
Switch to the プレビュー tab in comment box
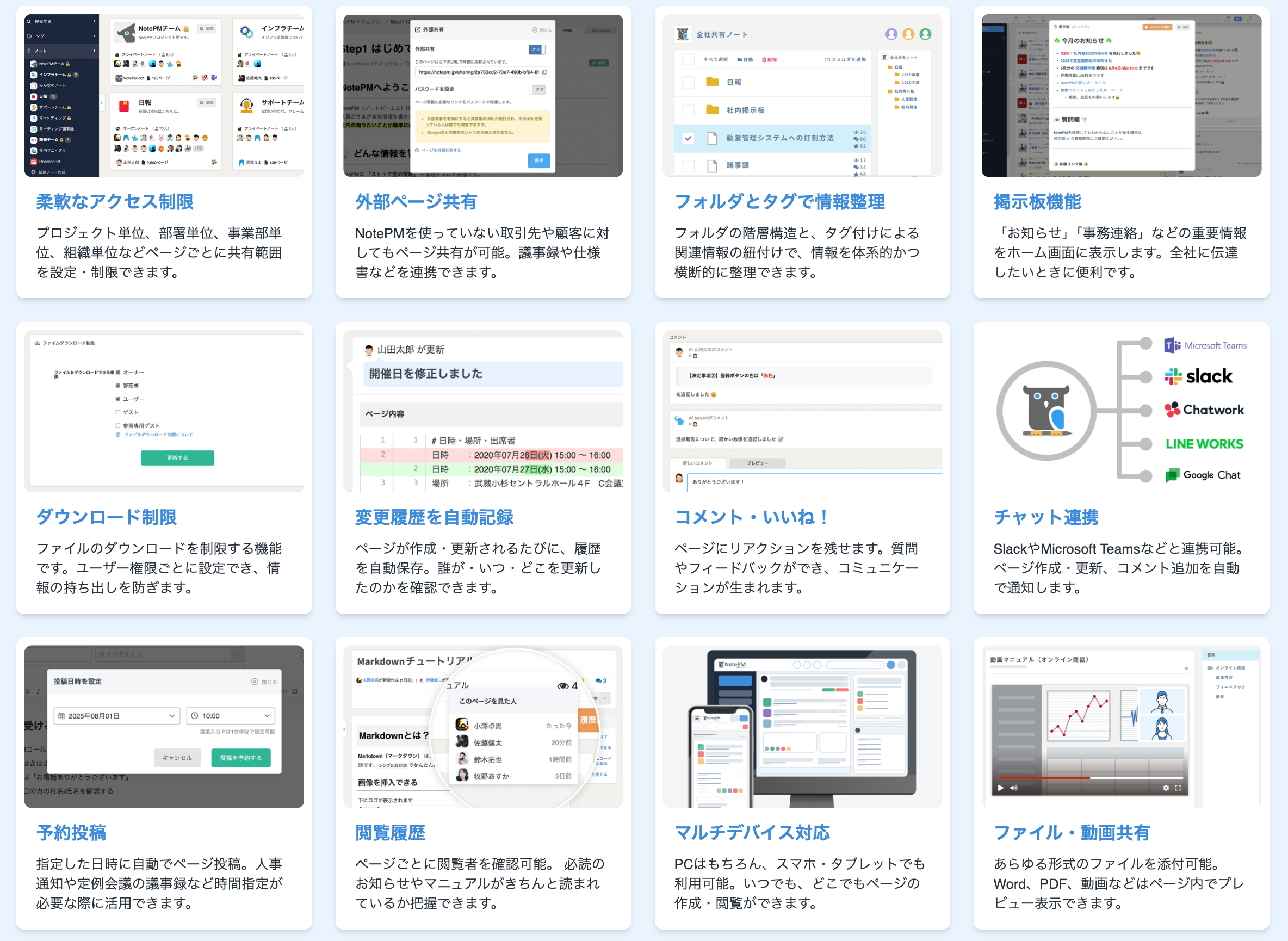coord(757,463)
